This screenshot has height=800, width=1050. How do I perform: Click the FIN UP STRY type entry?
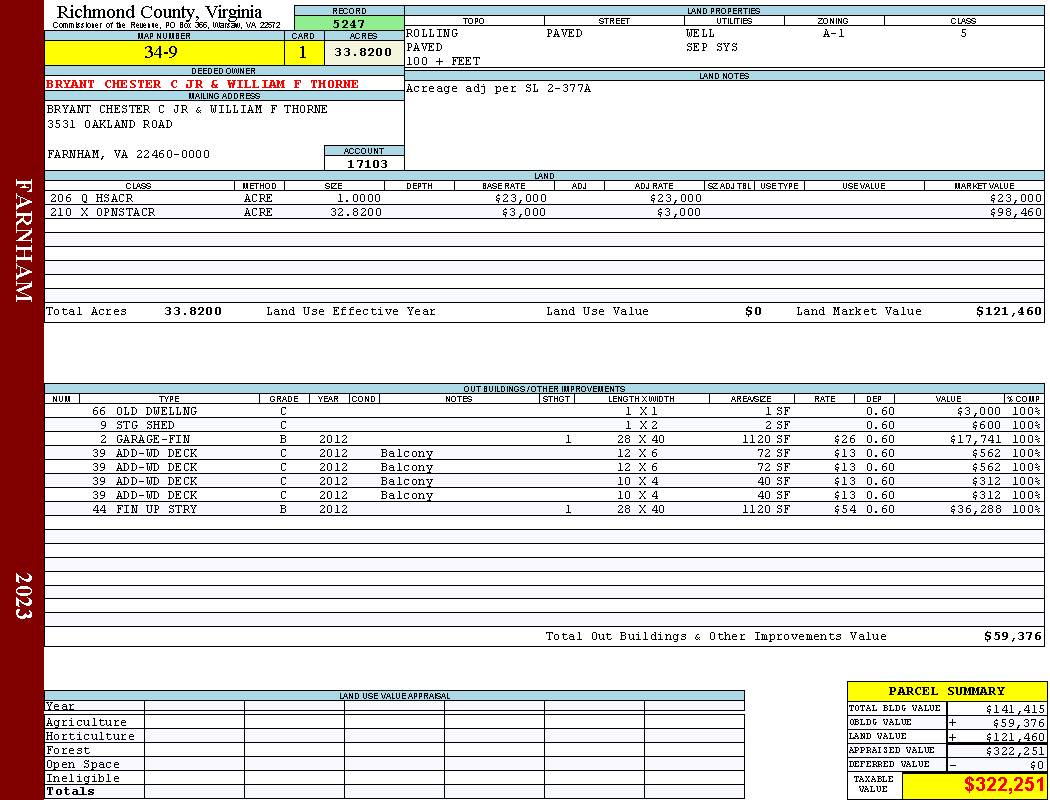pyautogui.click(x=157, y=509)
